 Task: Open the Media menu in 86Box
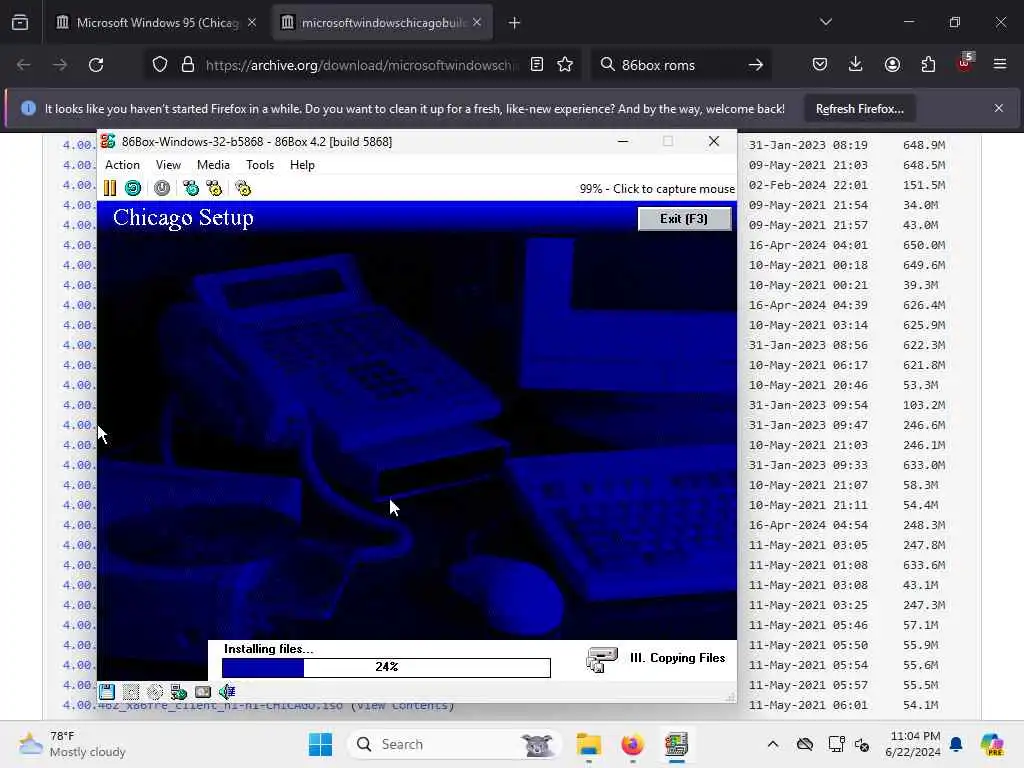(214, 165)
